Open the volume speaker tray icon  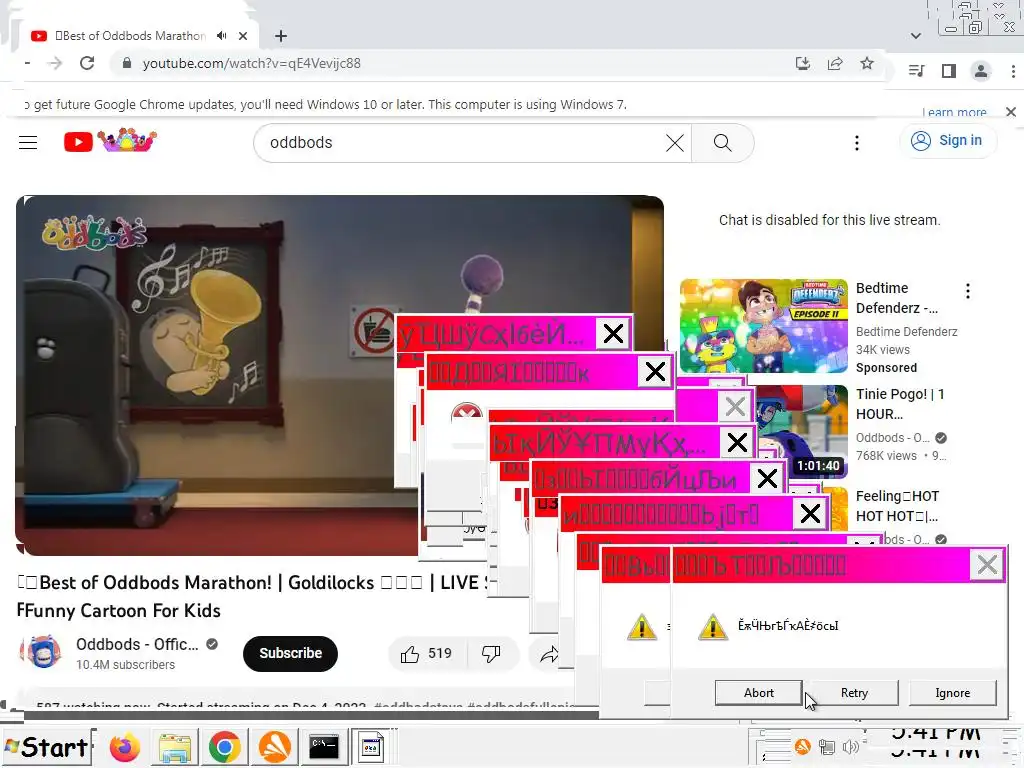(x=850, y=746)
